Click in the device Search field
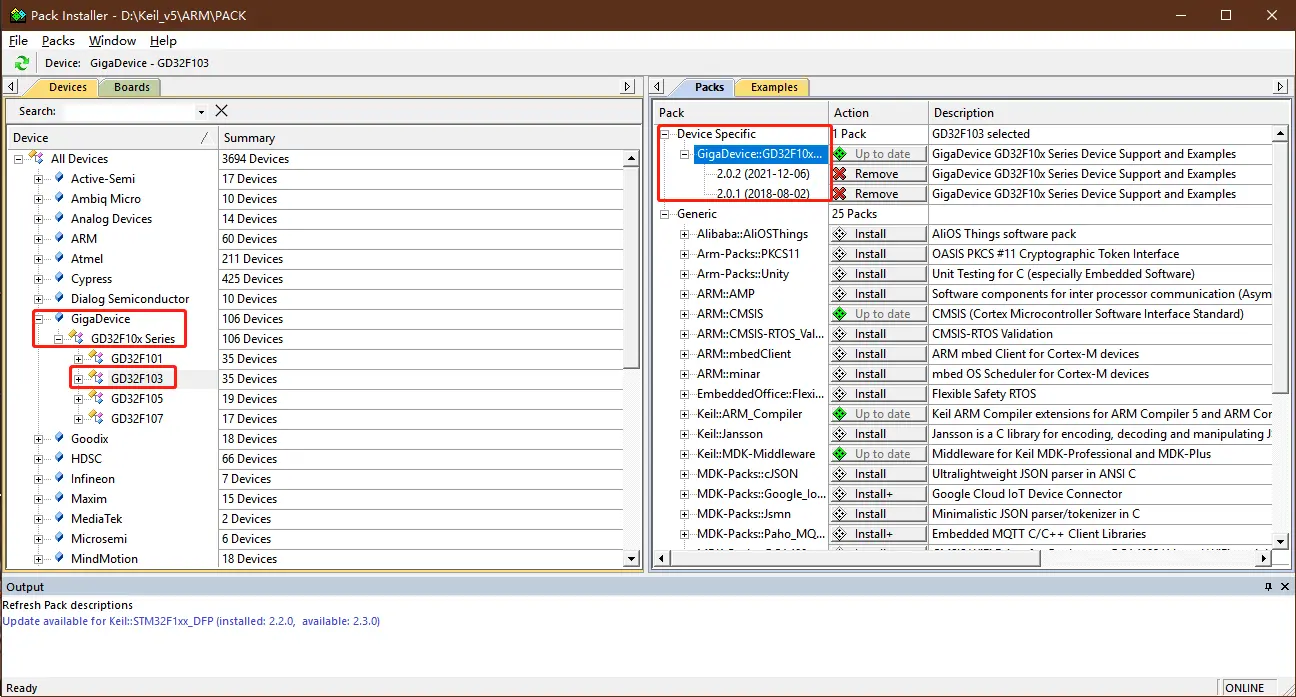This screenshot has width=1296, height=697. tap(128, 111)
